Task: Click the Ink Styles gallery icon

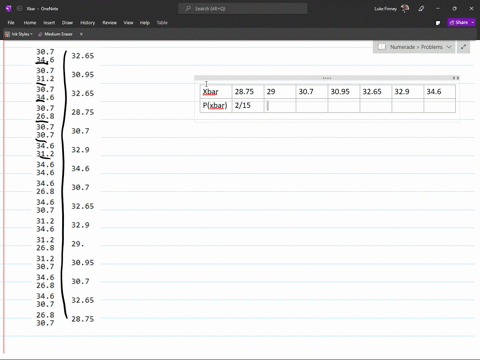Action: 7,34
